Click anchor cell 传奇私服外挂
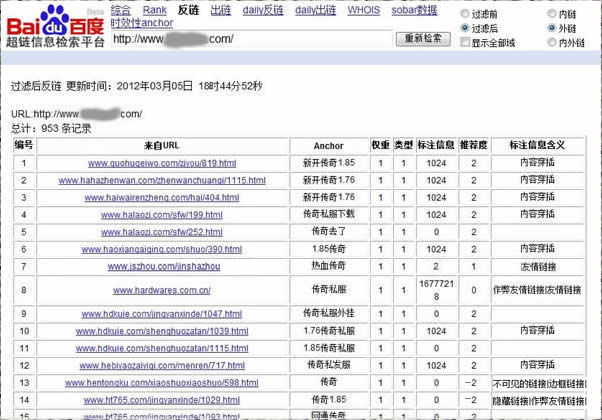The height and width of the screenshot is (420, 602). 329,313
